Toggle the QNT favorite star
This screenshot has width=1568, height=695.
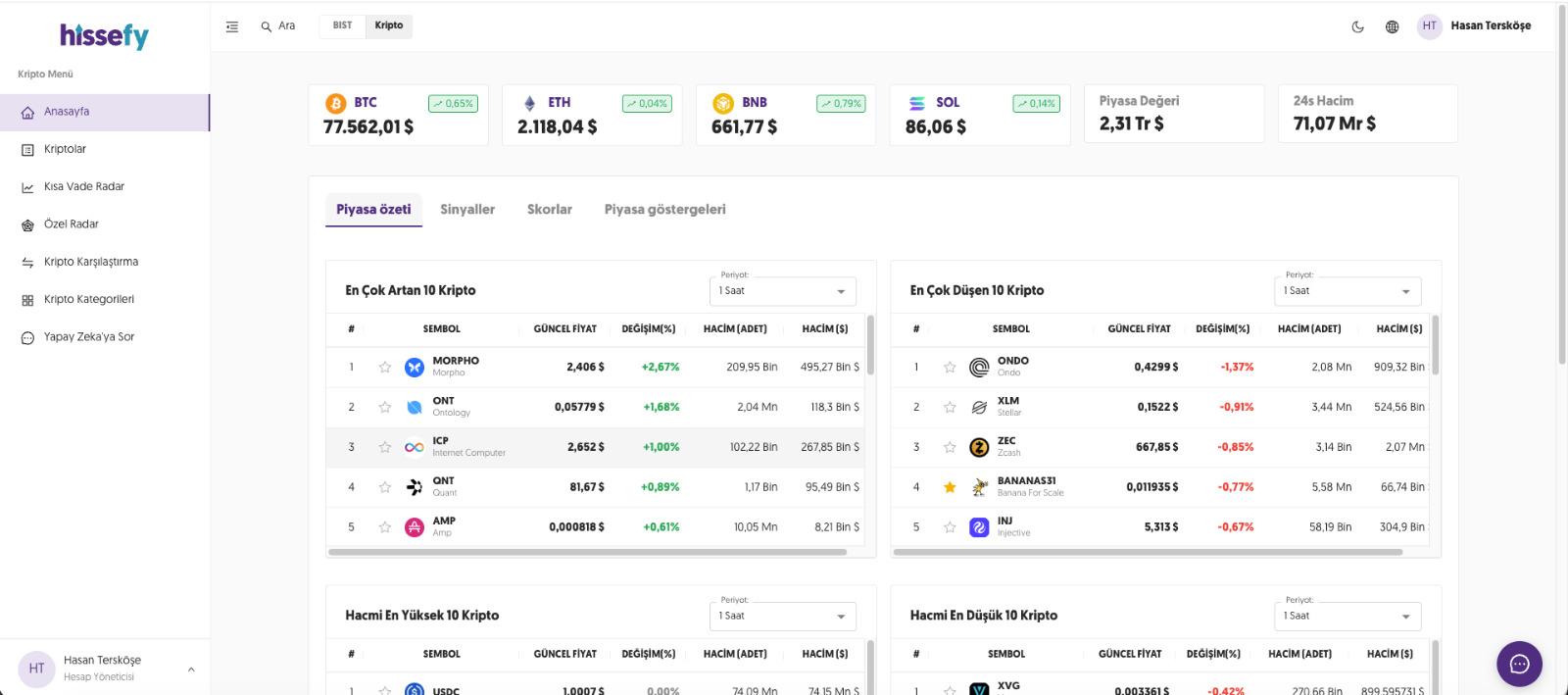[385, 487]
